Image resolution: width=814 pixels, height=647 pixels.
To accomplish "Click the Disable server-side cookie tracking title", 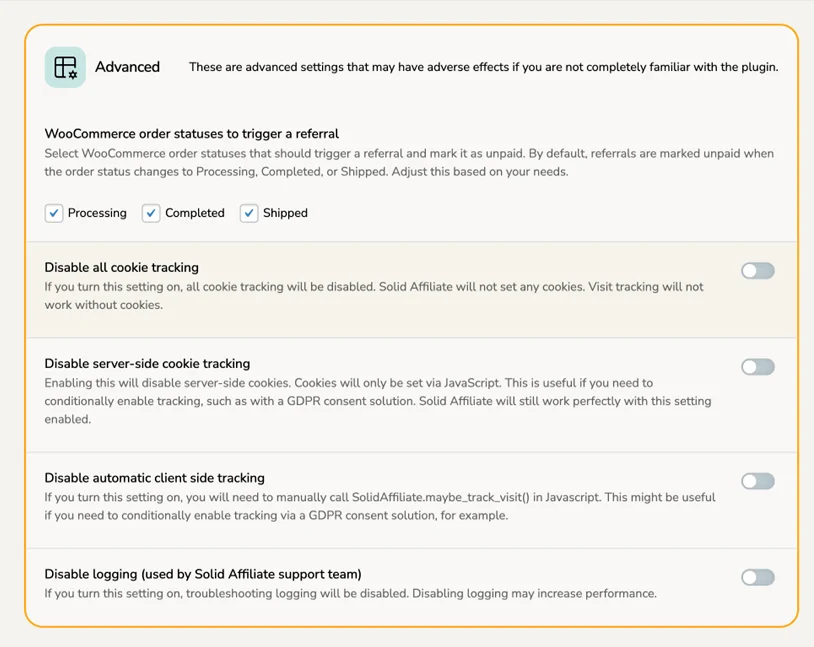I will [x=147, y=363].
